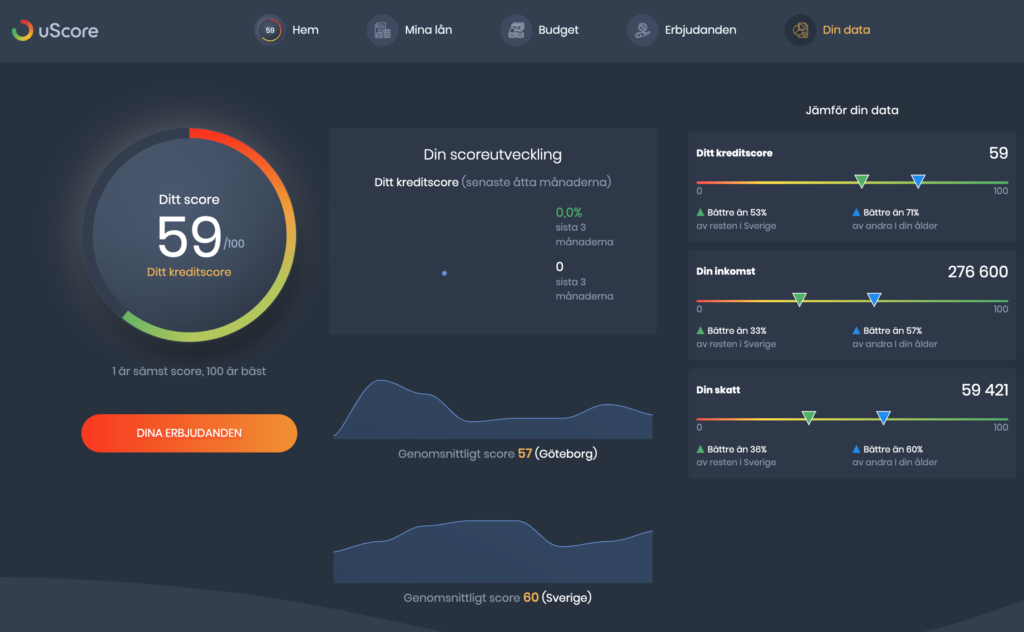This screenshot has height=632, width=1024.
Task: Click the 'Ditt kreditscore' card label
Action: pyautogui.click(x=734, y=153)
